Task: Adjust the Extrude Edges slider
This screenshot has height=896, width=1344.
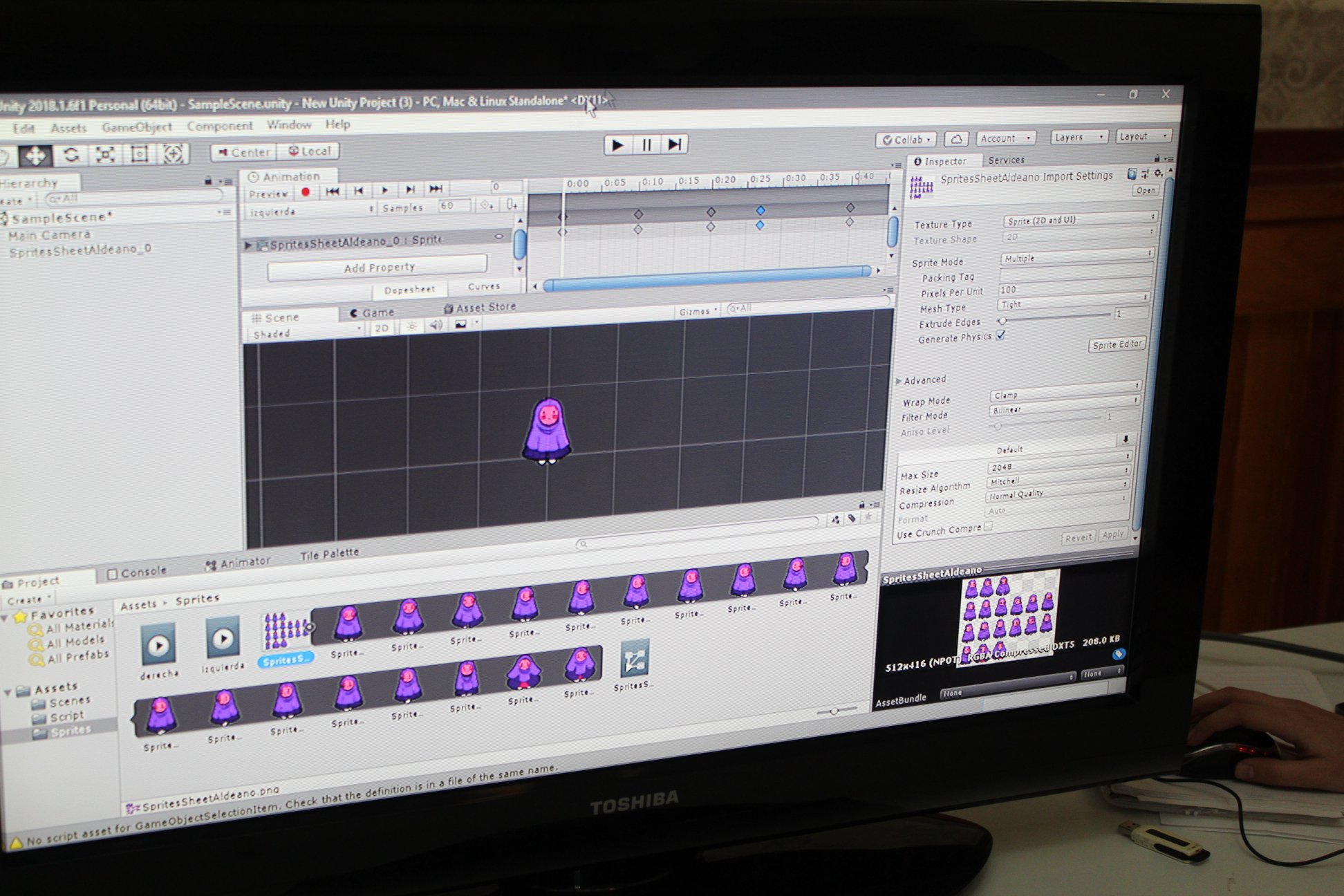Action: 1055,318
